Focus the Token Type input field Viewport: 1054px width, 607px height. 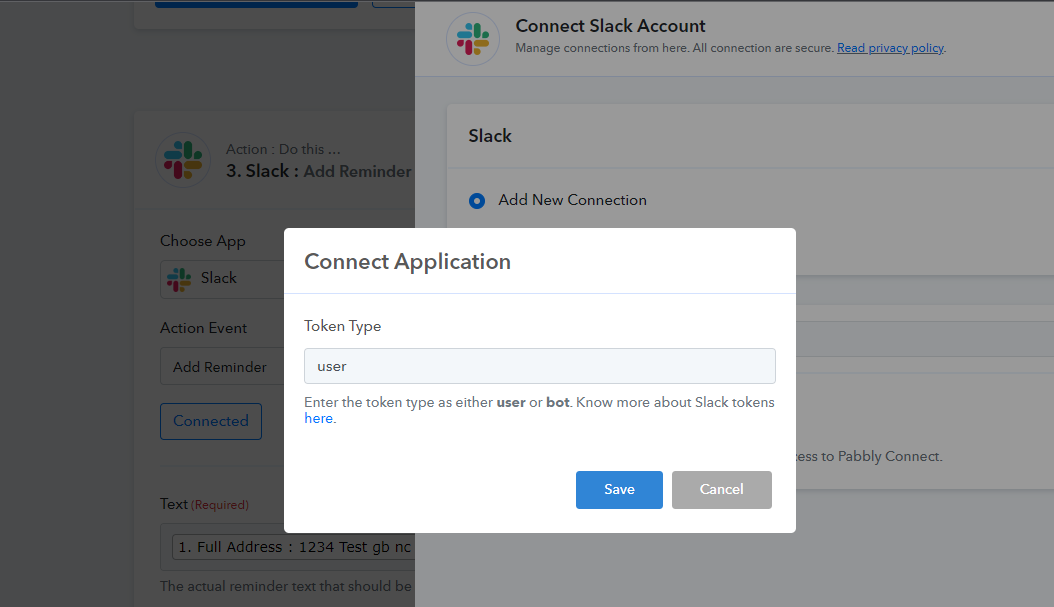point(540,366)
